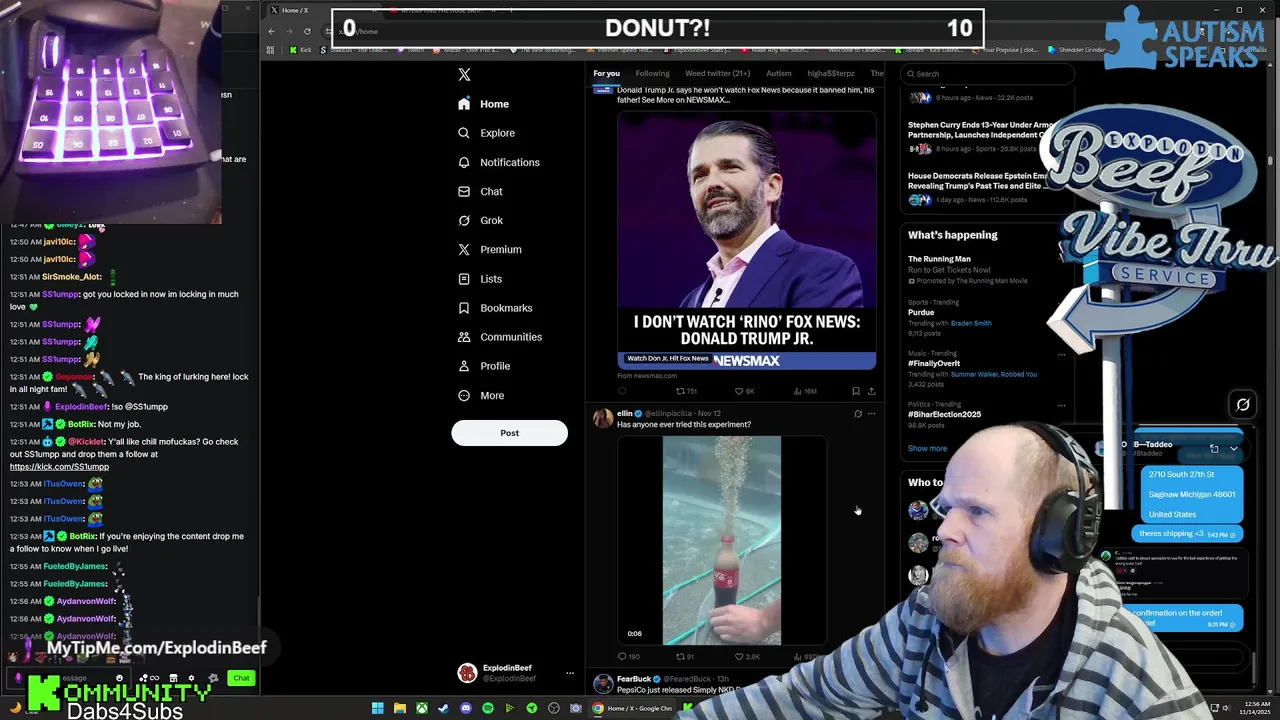Click the Post button
Image resolution: width=1280 pixels, height=720 pixels.
point(509,433)
